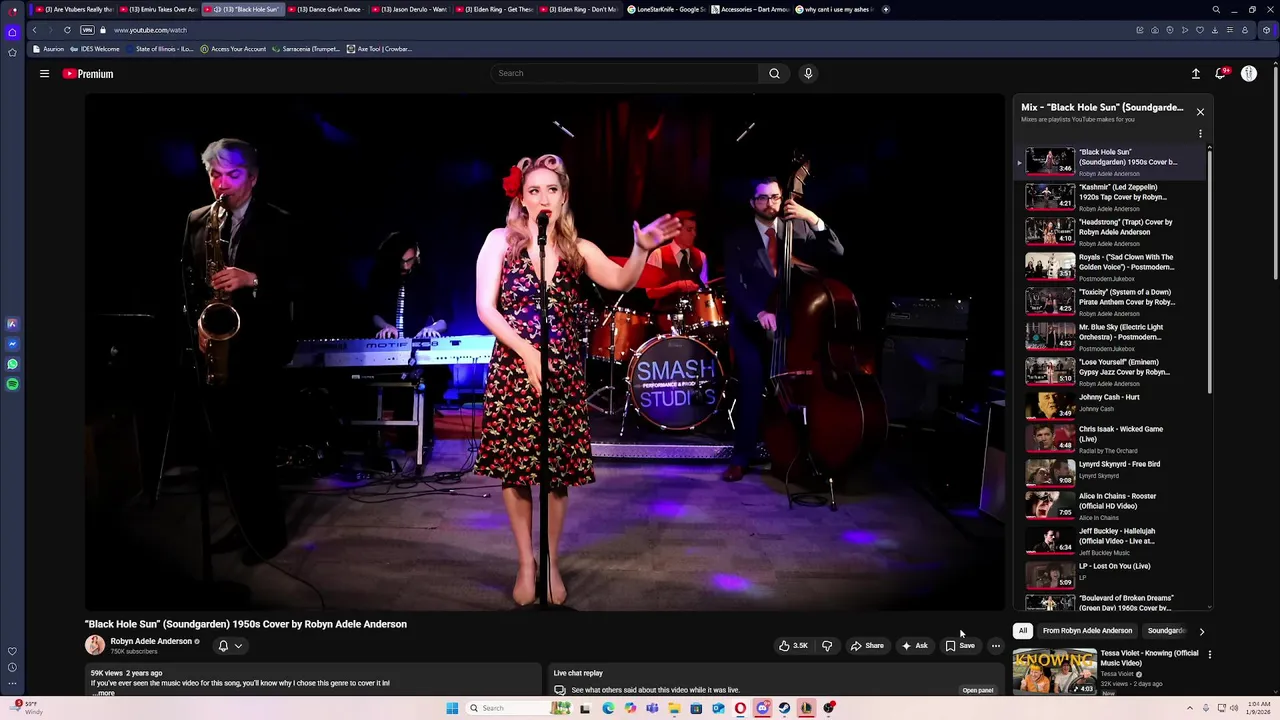Open the live chat replay panel
The width and height of the screenshot is (1280, 720).
click(977, 690)
